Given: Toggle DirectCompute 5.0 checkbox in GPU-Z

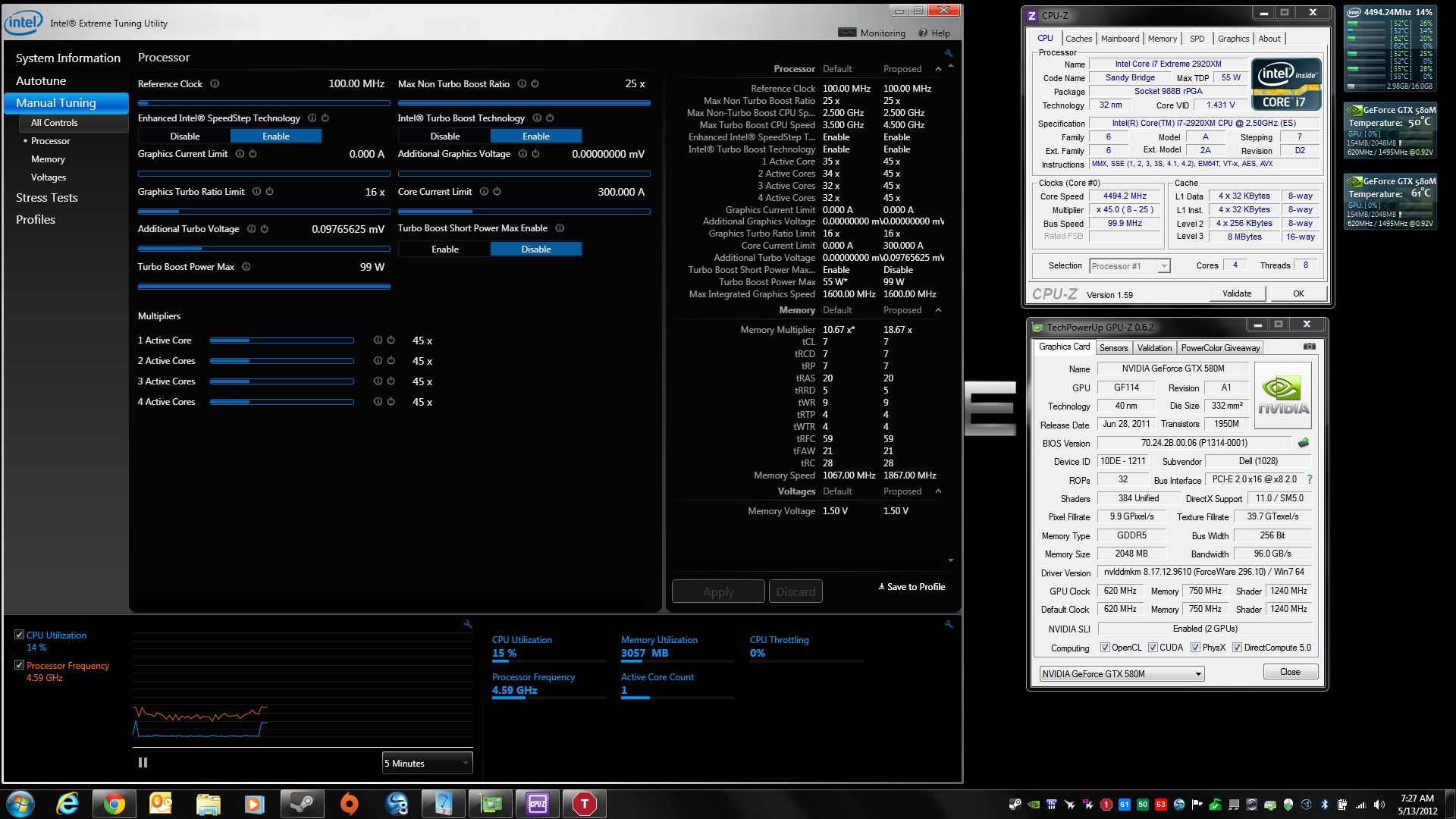Looking at the screenshot, I should click(1237, 648).
